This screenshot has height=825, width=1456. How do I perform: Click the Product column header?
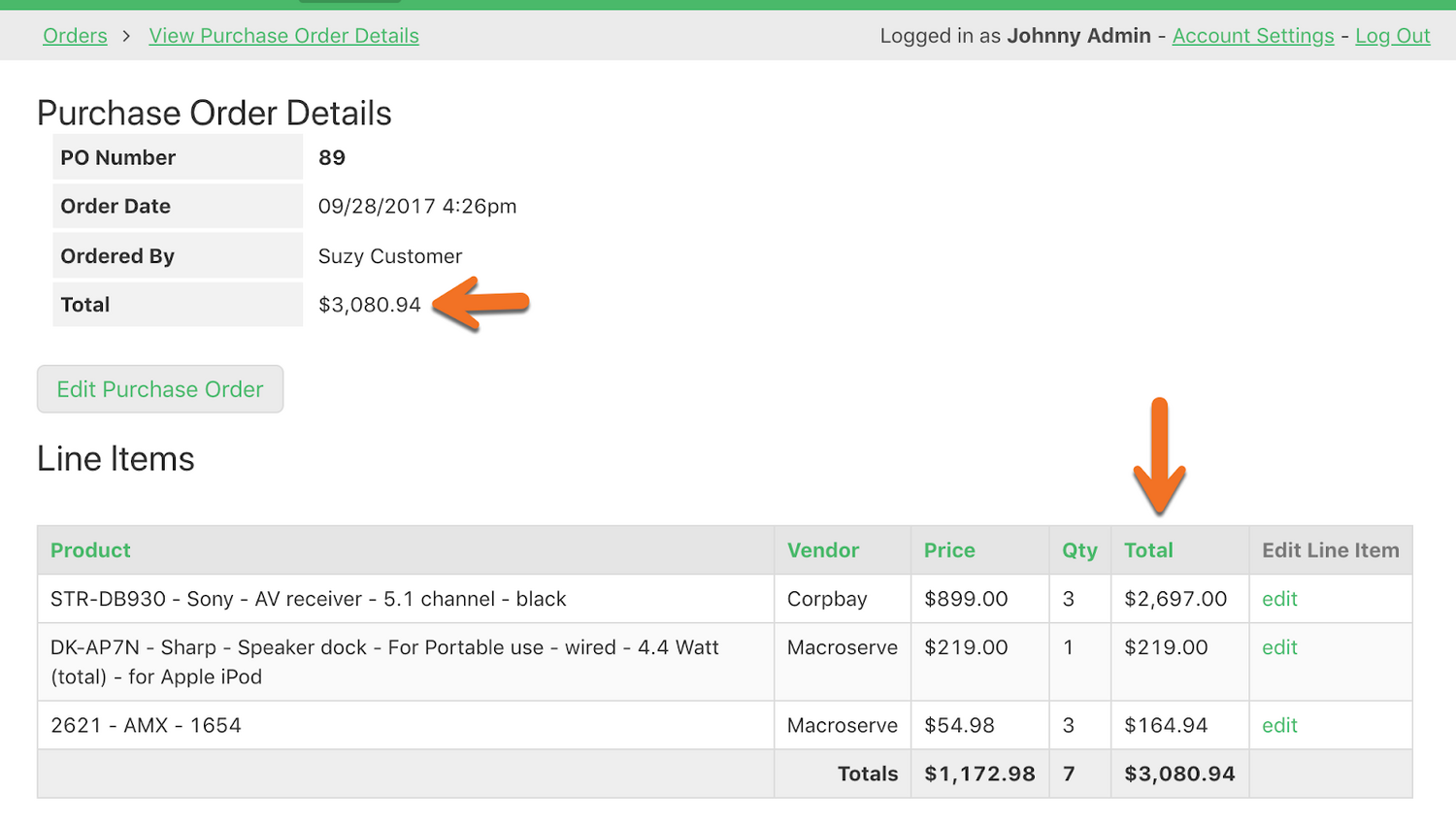pos(90,550)
